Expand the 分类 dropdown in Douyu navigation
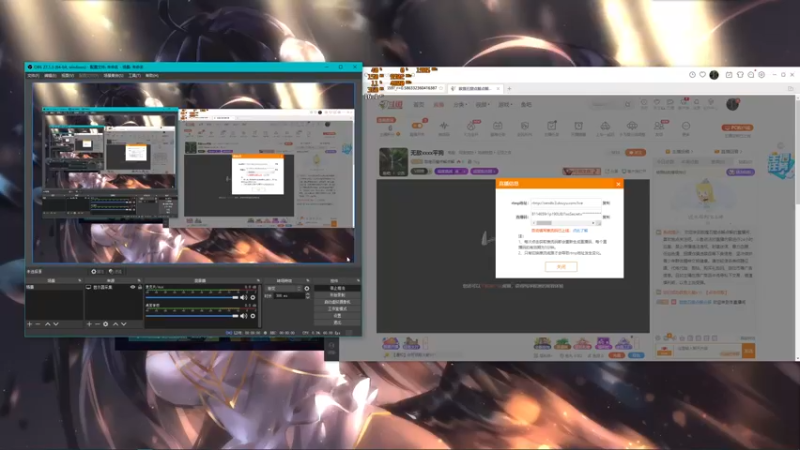 459,105
